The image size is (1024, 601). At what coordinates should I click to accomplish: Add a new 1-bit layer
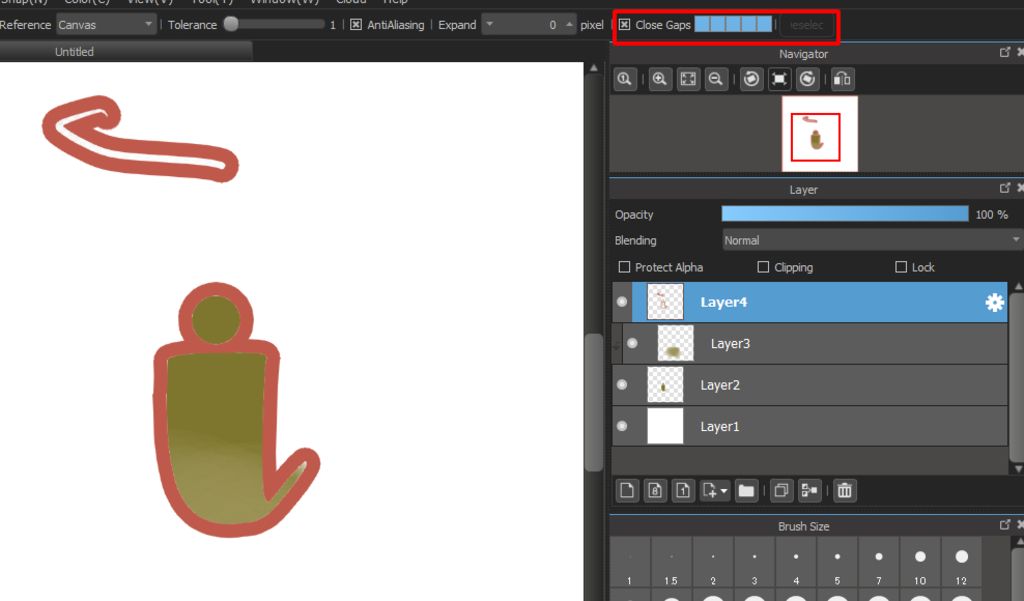pos(683,491)
